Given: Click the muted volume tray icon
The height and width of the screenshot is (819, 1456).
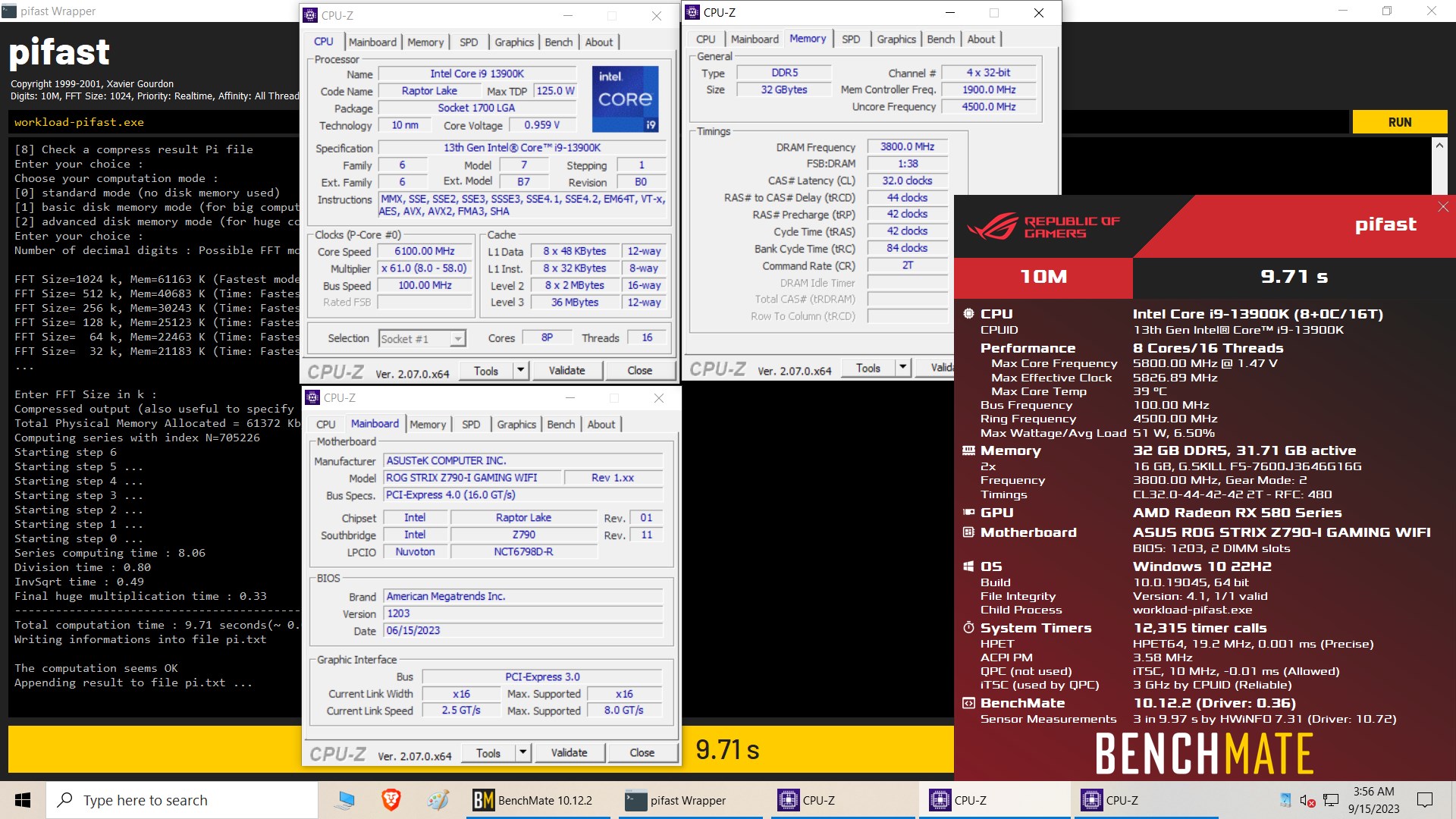Looking at the screenshot, I should pyautogui.click(x=1307, y=800).
